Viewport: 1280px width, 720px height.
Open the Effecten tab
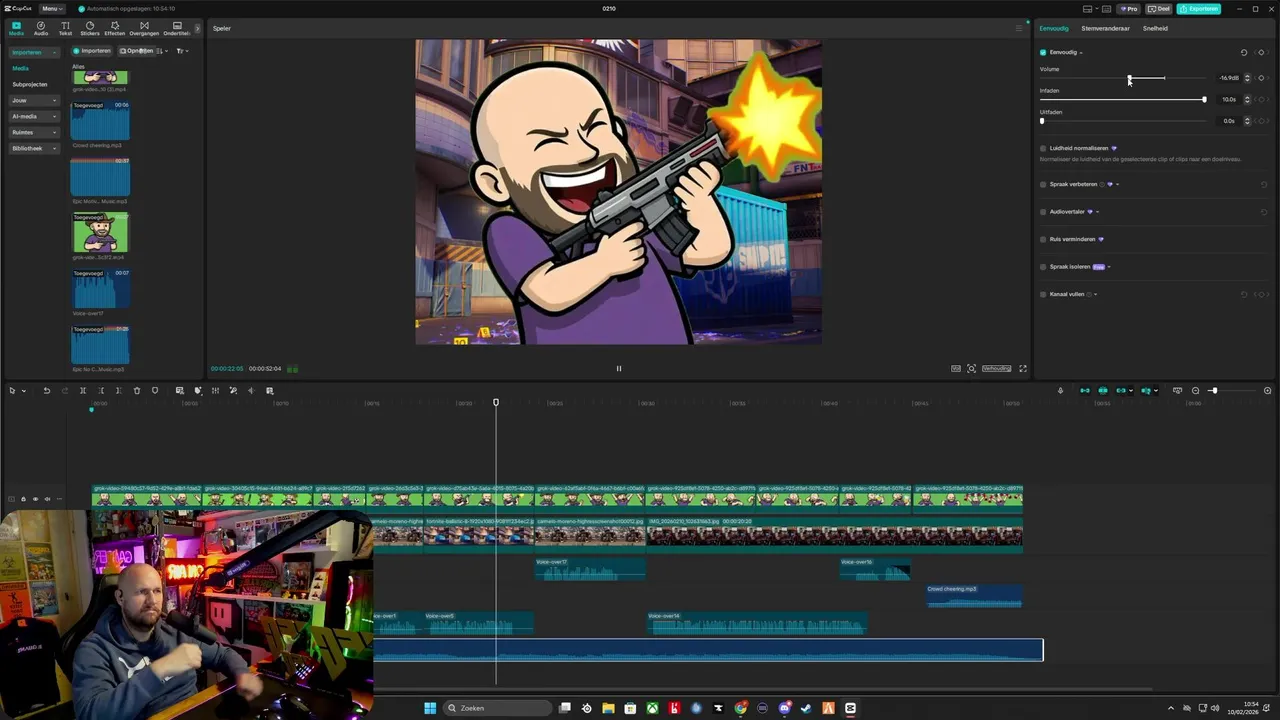point(115,28)
